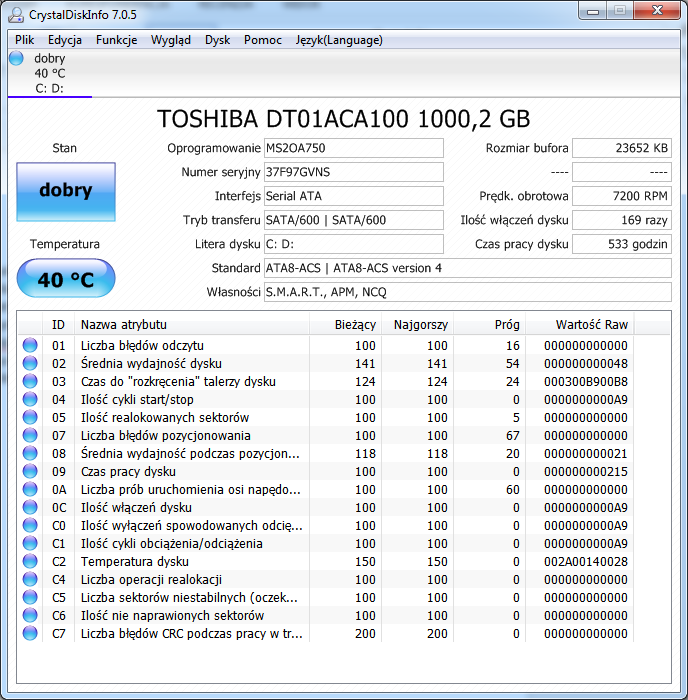This screenshot has height=700, width=688.
Task: Click the Tryb transferu field SATA/600
Action: click(x=354, y=220)
